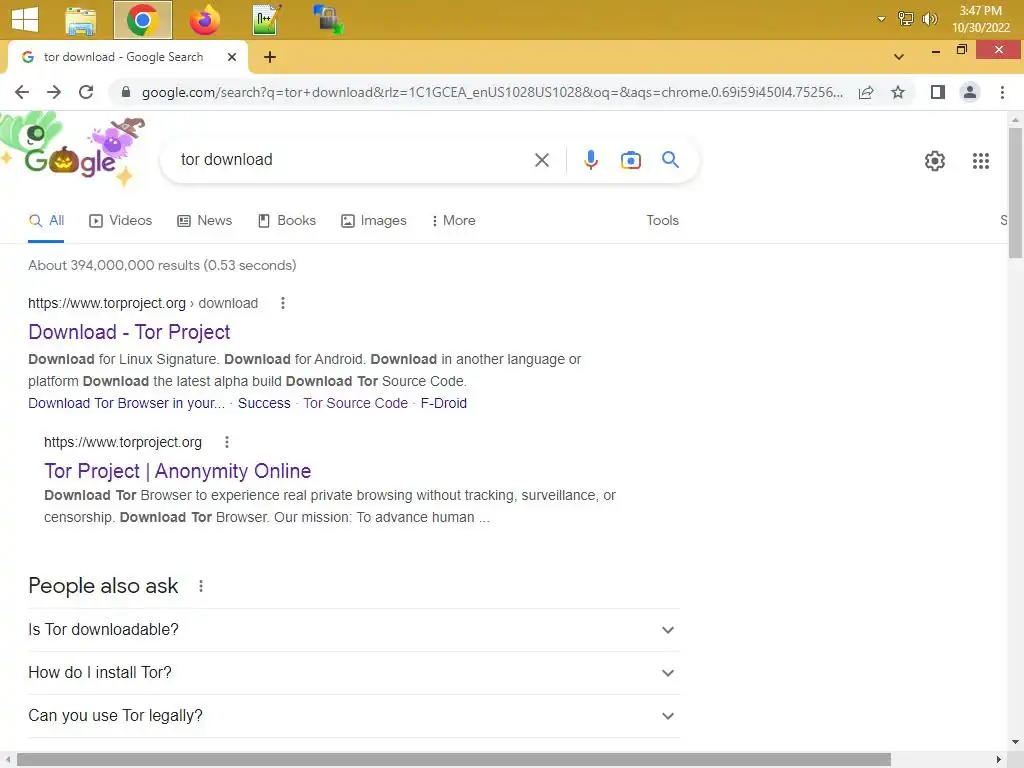The width and height of the screenshot is (1024, 768).
Task: Open the tab search dropdown arrow
Action: click(899, 57)
